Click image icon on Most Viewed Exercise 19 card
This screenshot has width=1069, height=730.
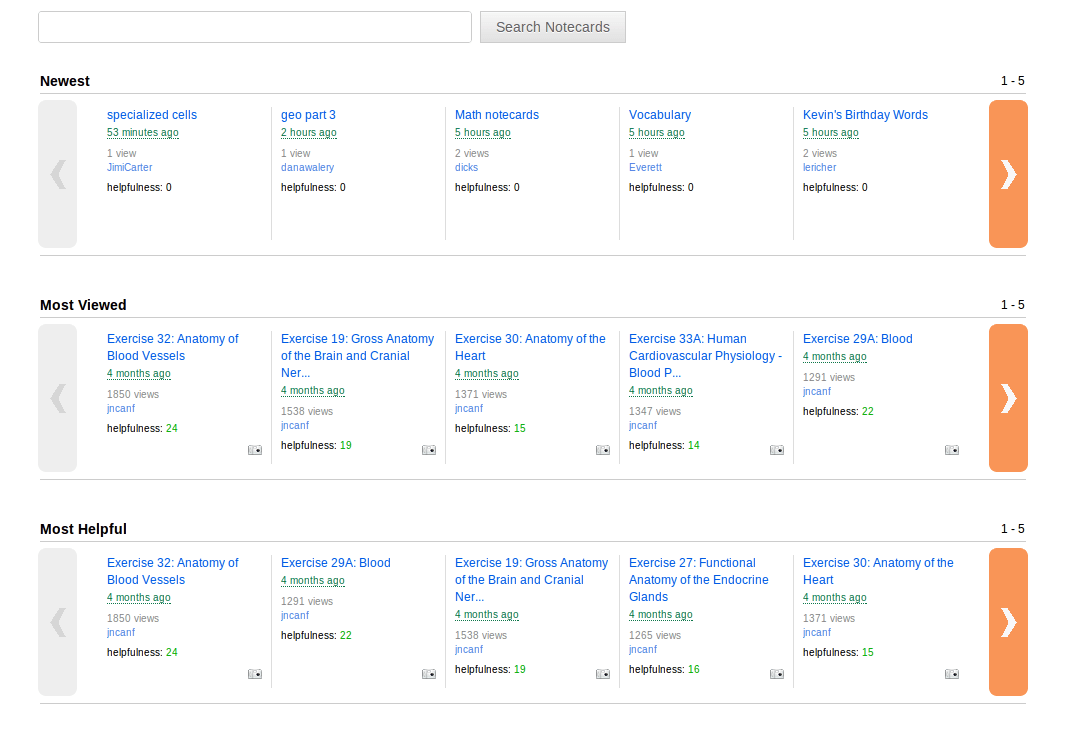point(429,450)
